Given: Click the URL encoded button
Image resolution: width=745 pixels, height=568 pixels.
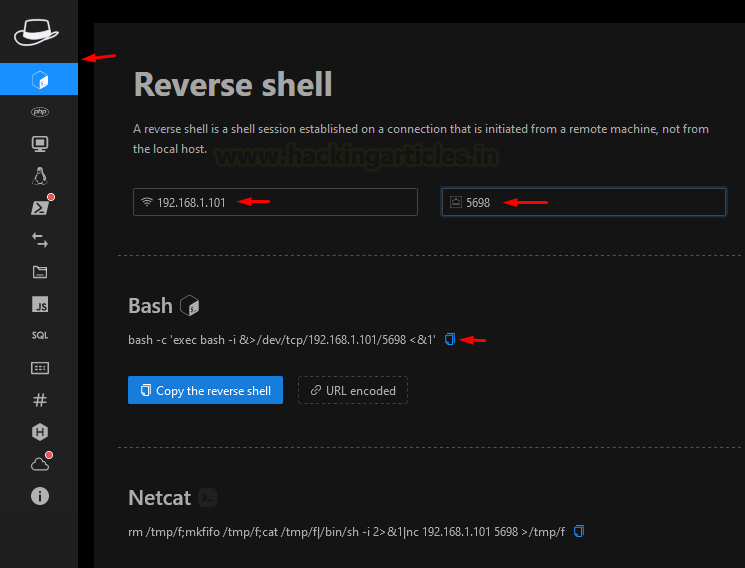Looking at the screenshot, I should coord(353,390).
